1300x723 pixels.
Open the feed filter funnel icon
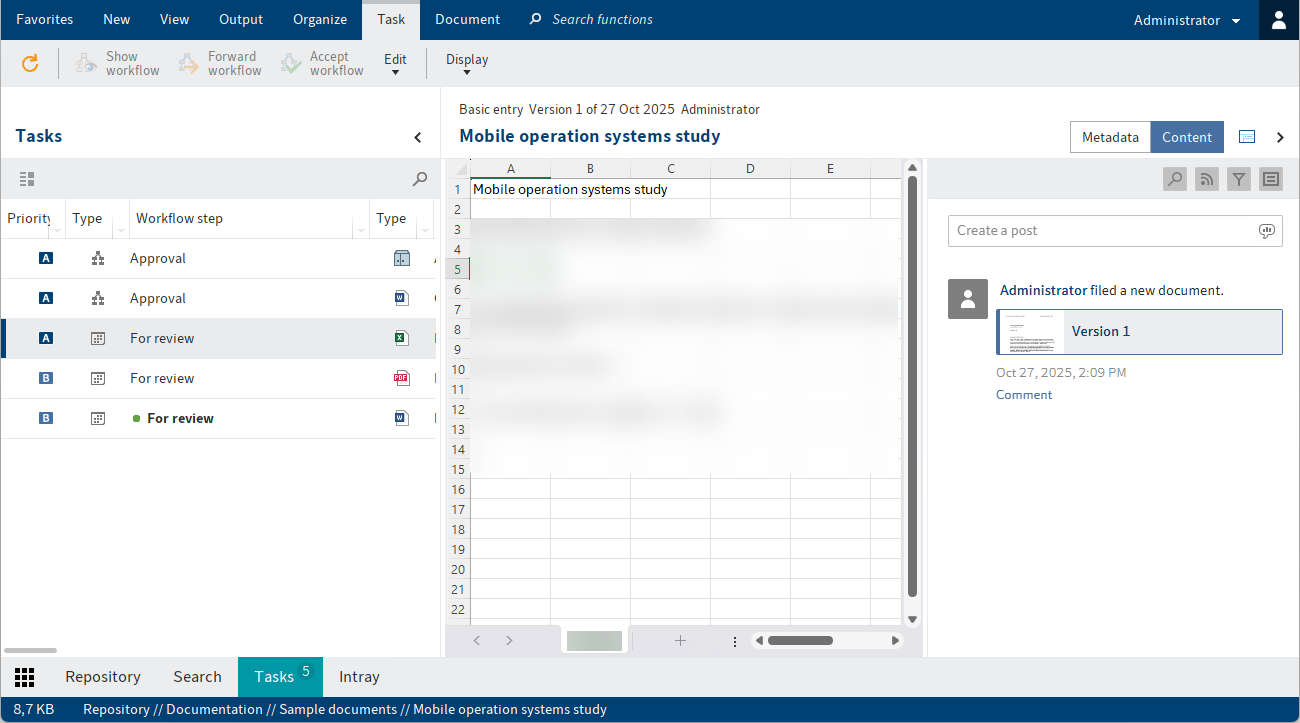pyautogui.click(x=1239, y=179)
